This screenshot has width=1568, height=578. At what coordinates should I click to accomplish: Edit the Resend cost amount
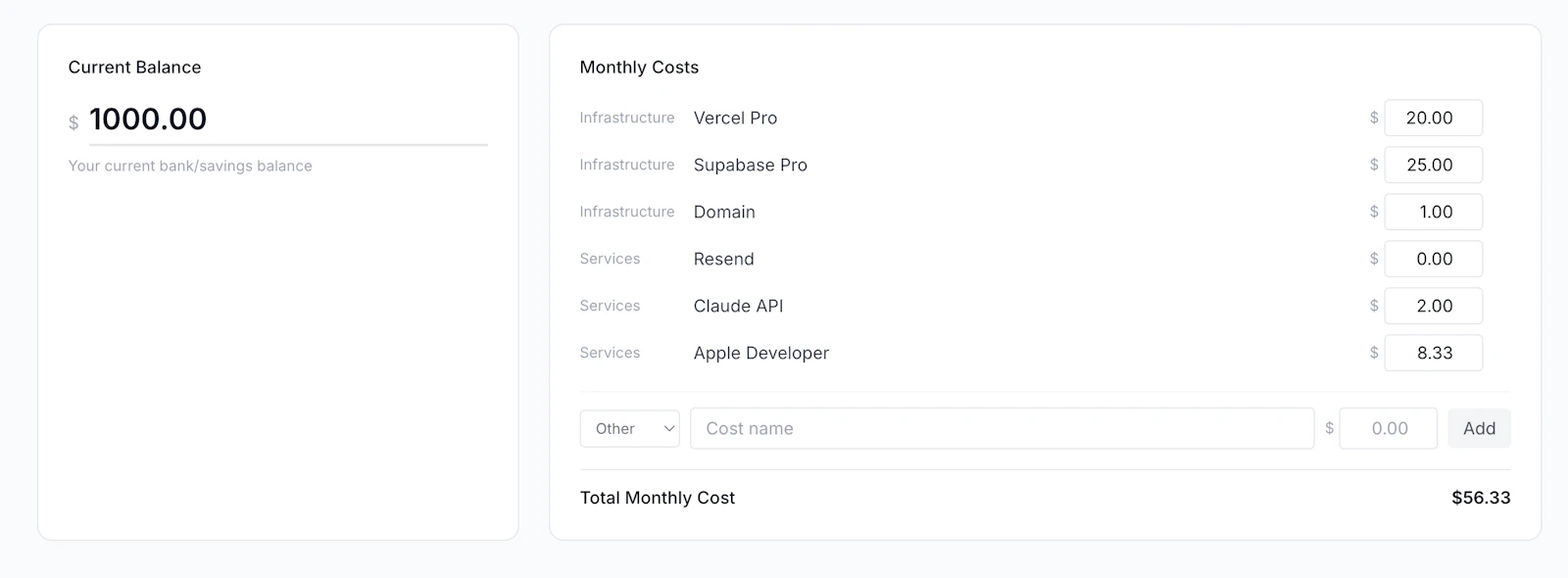(x=1433, y=259)
